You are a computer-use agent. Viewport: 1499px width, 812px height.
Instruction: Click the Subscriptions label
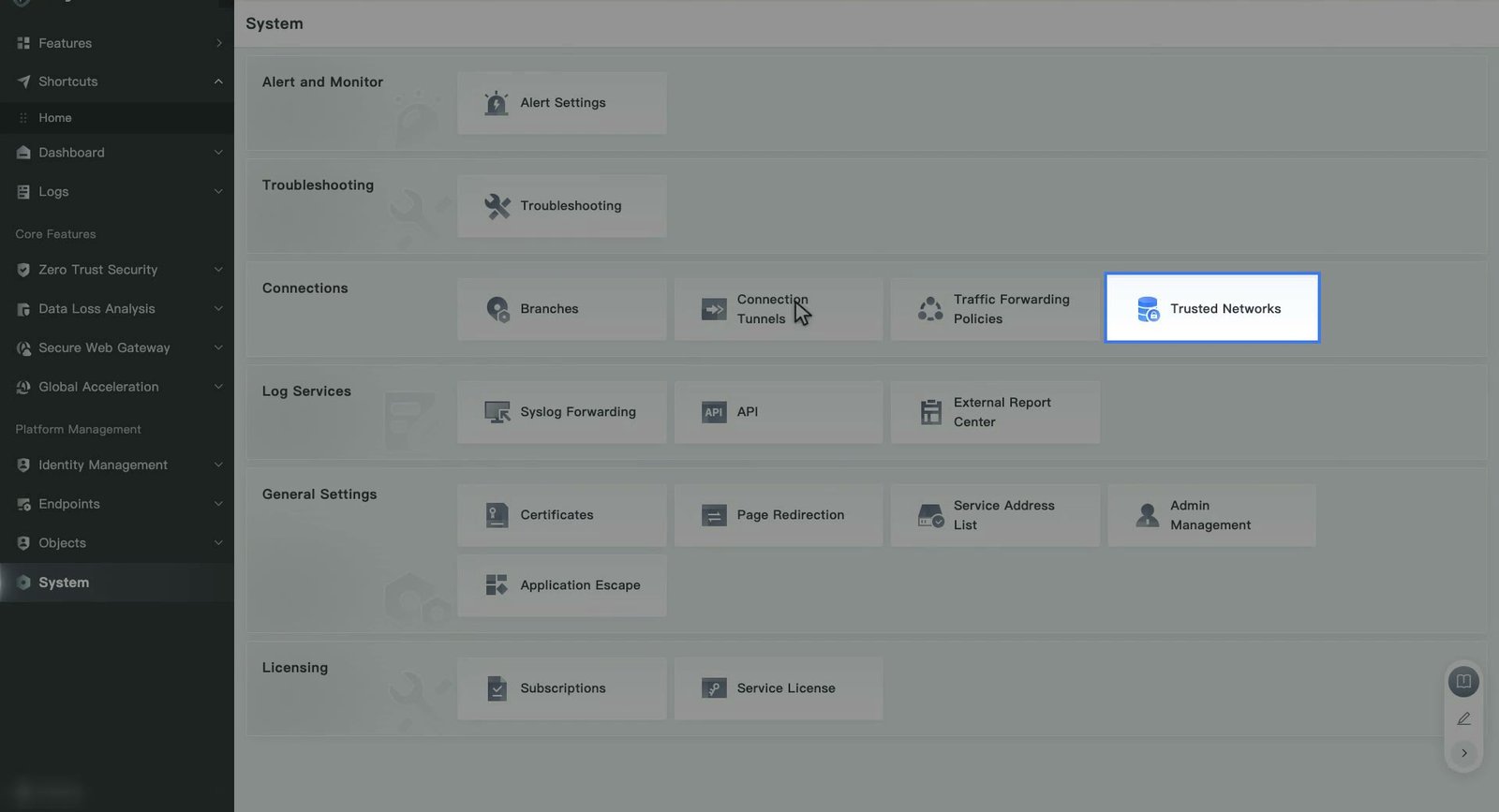[563, 688]
